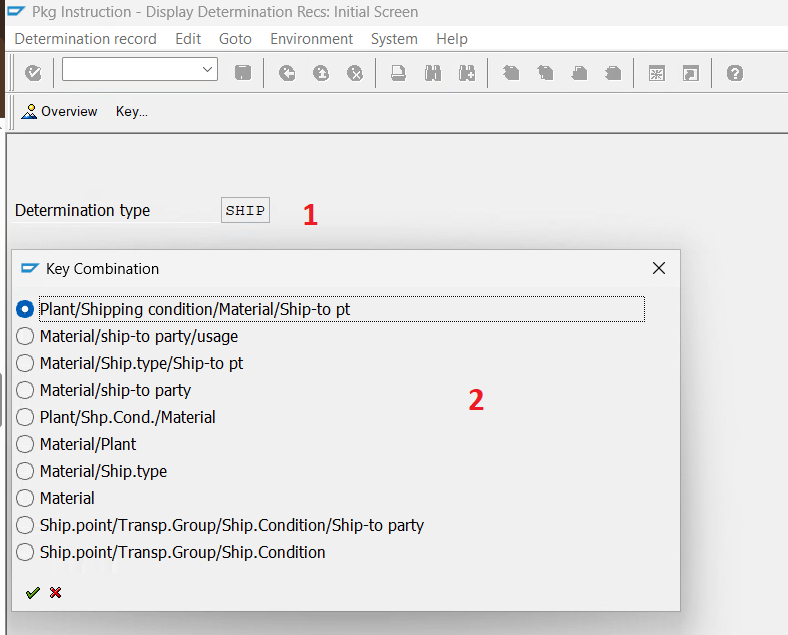Open the Determination record menu

point(85,39)
